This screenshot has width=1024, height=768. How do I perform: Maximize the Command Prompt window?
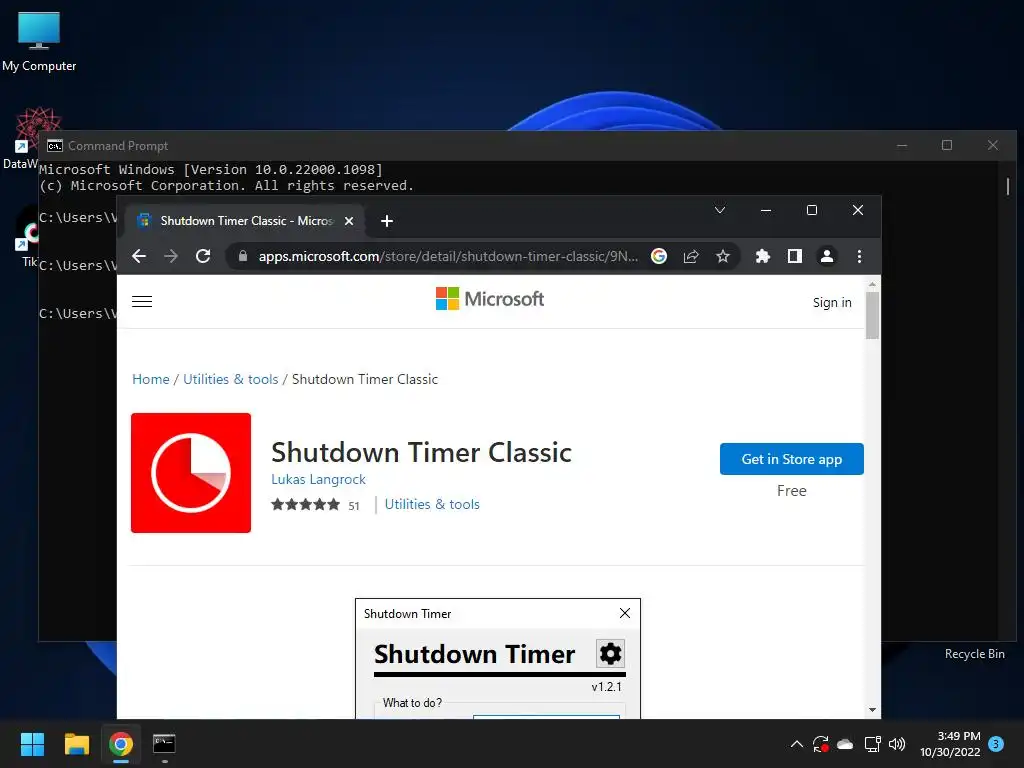click(947, 145)
